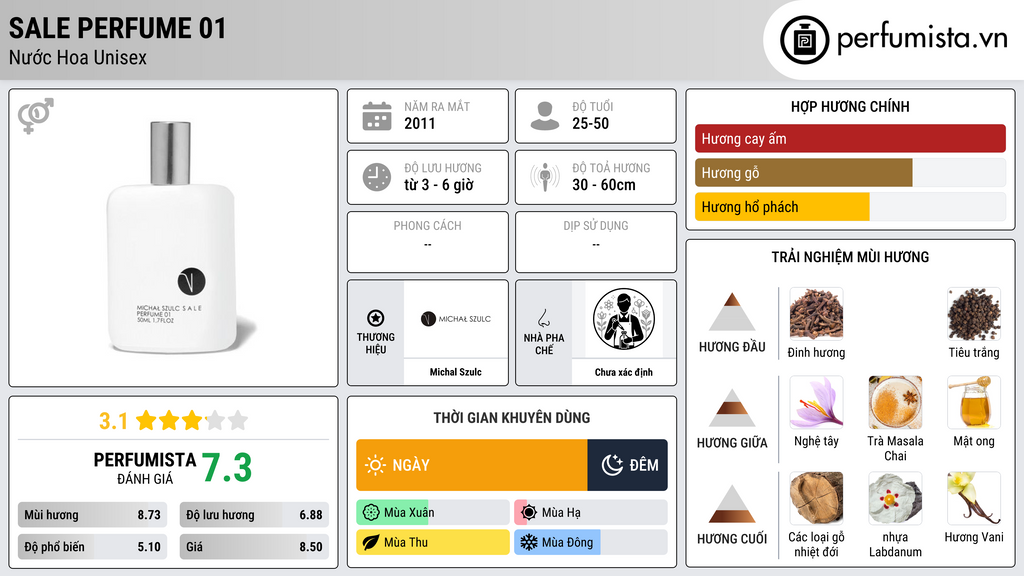This screenshot has height=576, width=1024.
Task: Click the person icon beside Độ tuổi
Action: click(545, 116)
